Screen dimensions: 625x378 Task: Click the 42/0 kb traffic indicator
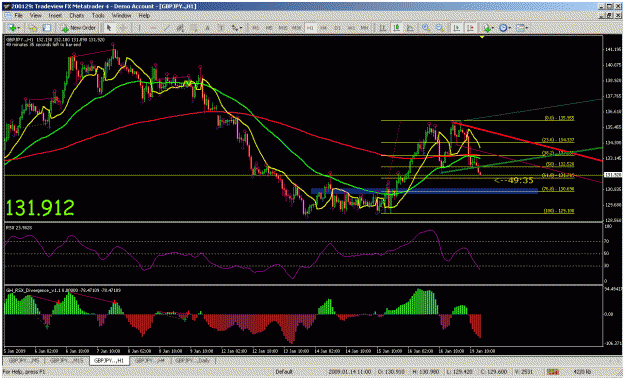coord(582,372)
